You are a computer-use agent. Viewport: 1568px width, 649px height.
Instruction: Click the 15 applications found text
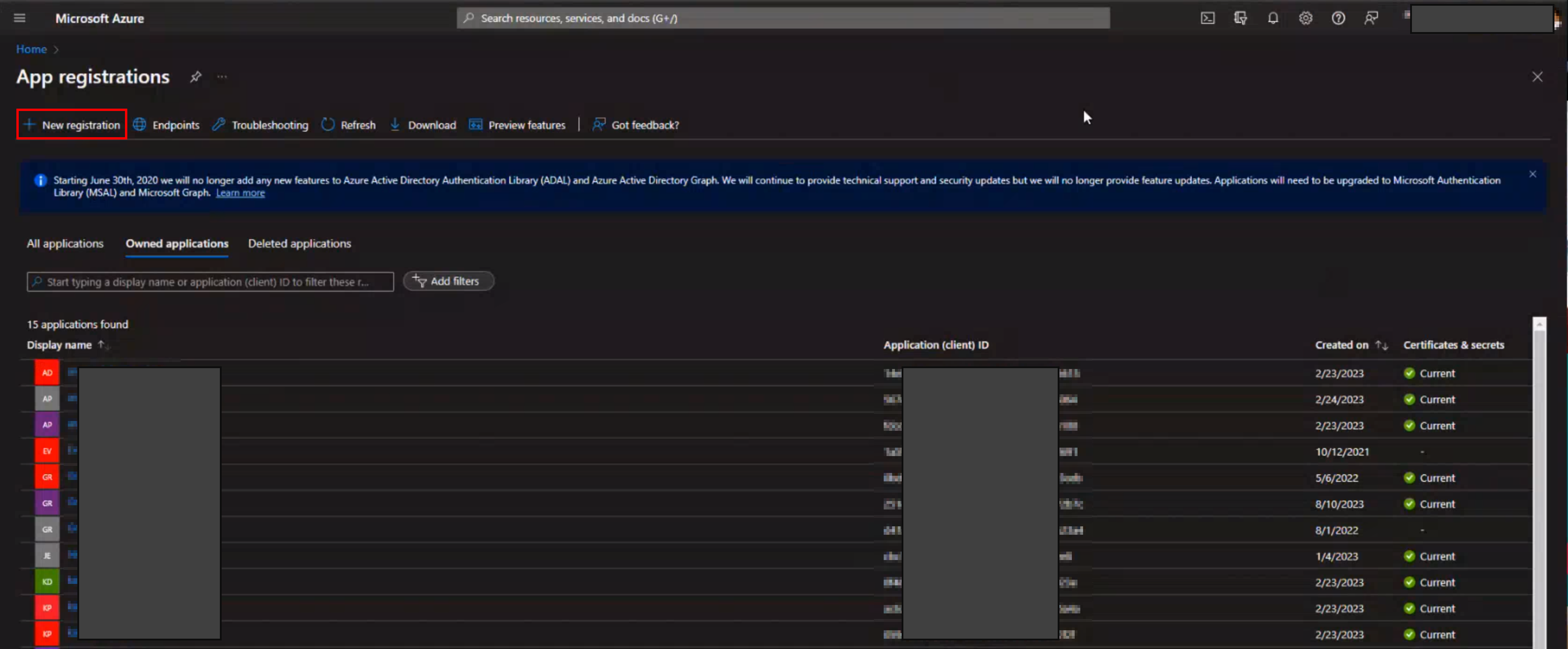coord(77,324)
